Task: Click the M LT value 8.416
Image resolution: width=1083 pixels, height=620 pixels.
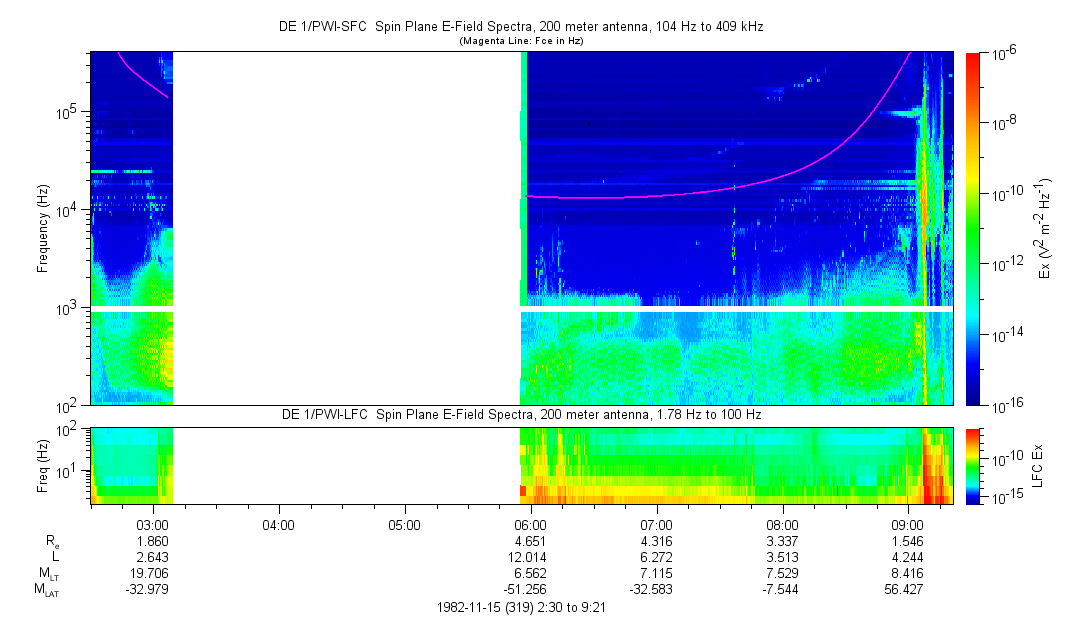Action: 907,573
